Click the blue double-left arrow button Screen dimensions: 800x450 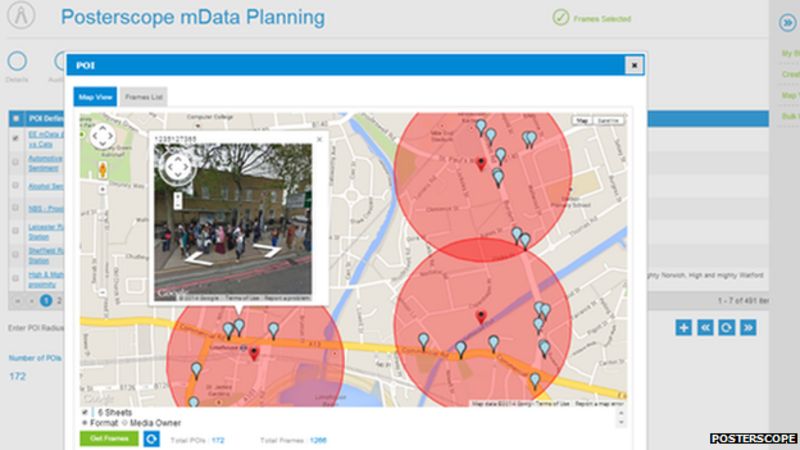click(x=705, y=328)
